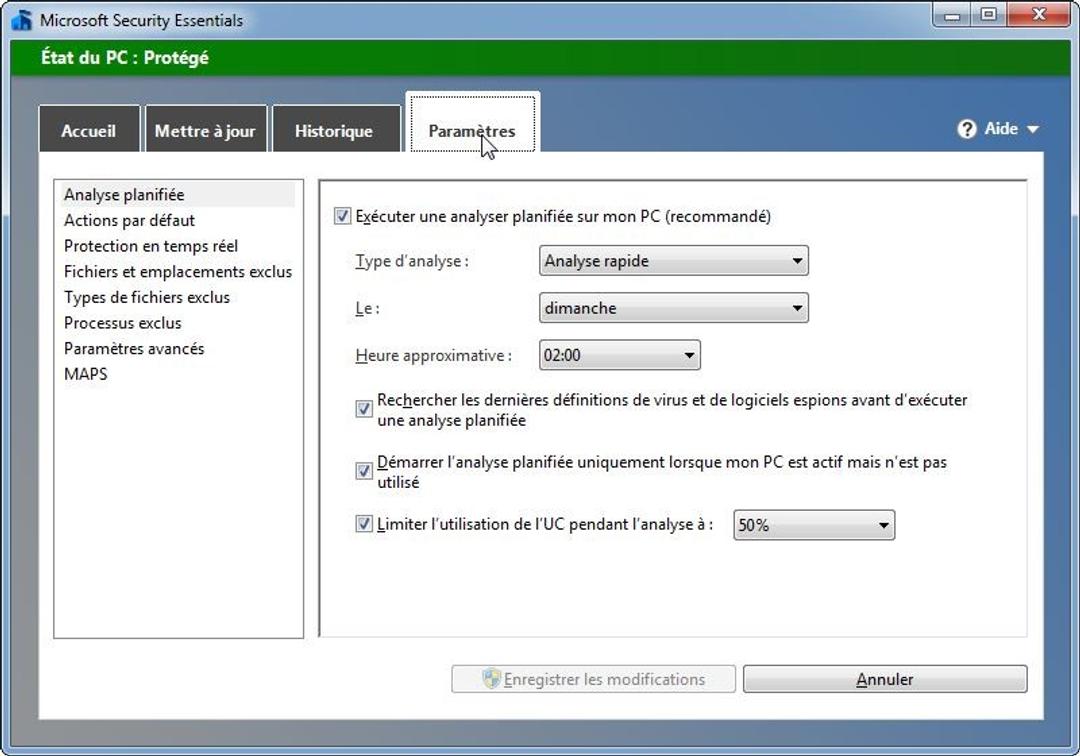The height and width of the screenshot is (756, 1080).
Task: Uncheck 'Exécuter une analyser planifiée sur mon PC'
Action: tap(343, 214)
